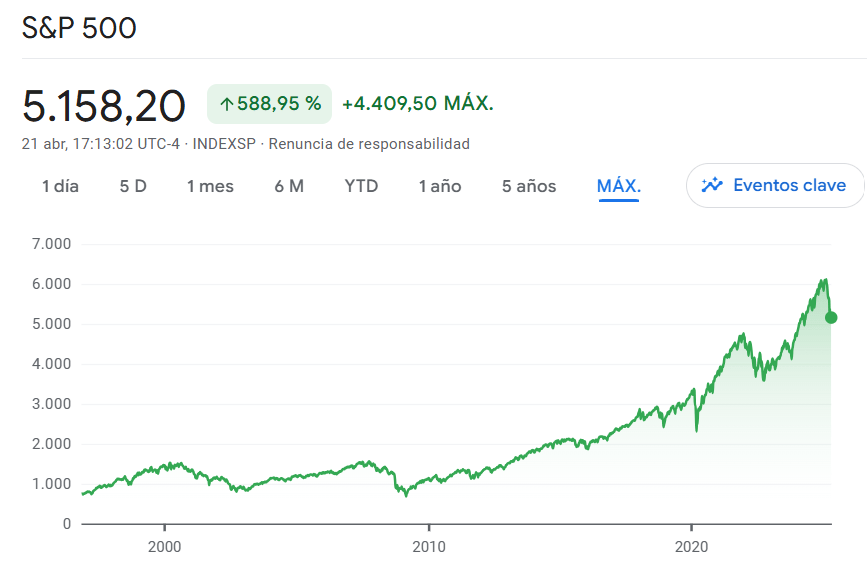Select the YTD range tab
The width and height of the screenshot is (867, 571).
(361, 186)
